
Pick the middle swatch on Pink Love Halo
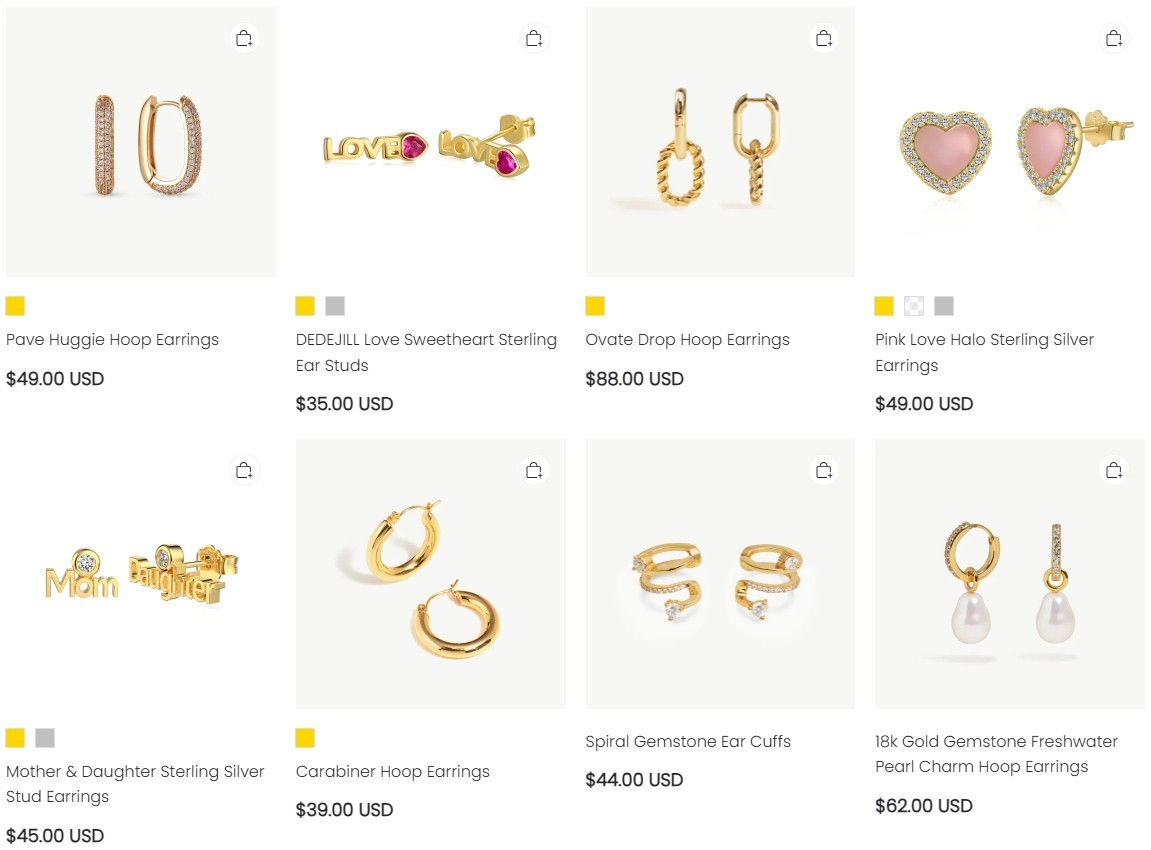click(913, 306)
